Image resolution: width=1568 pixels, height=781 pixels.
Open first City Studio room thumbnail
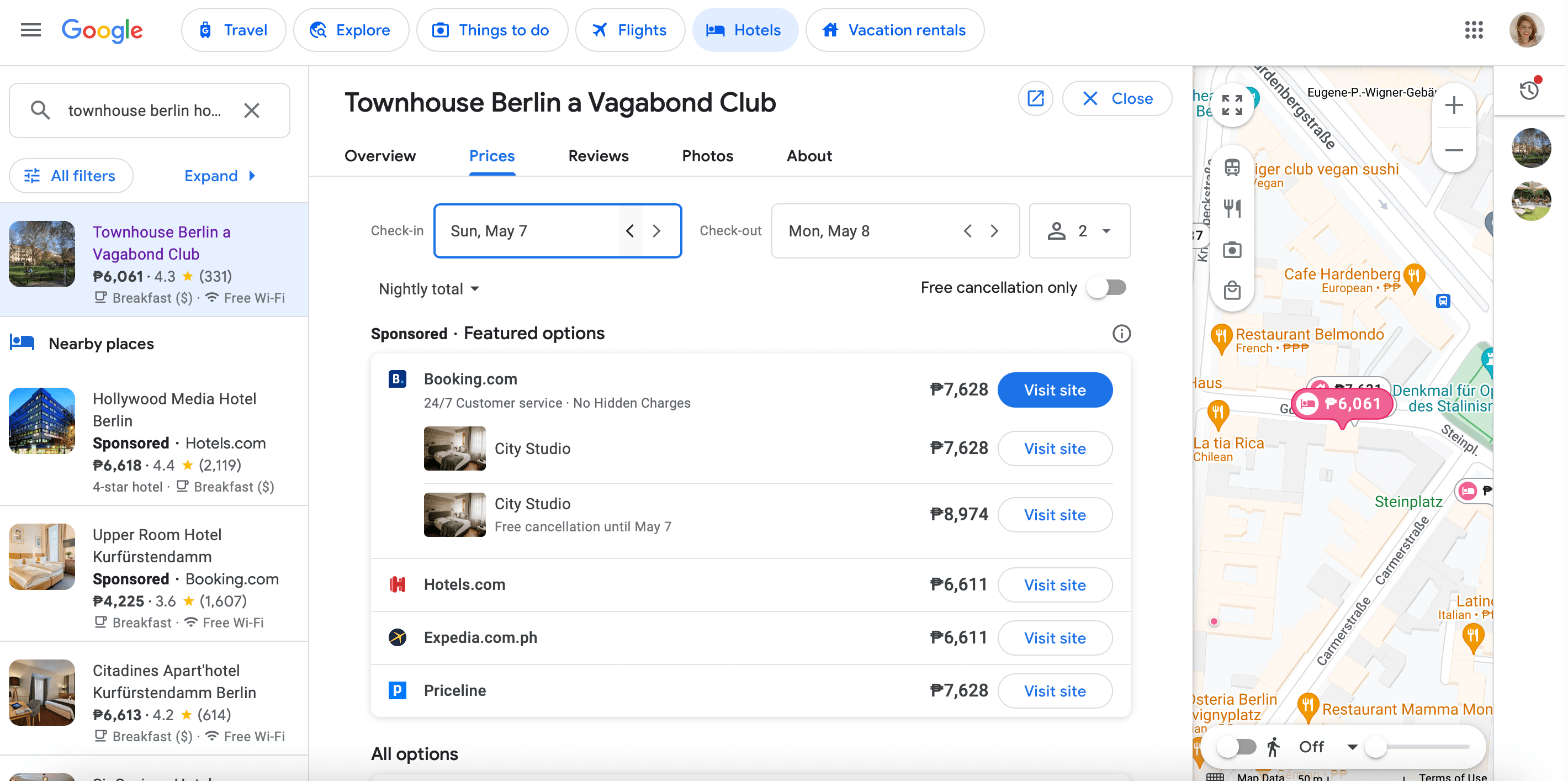coord(455,448)
